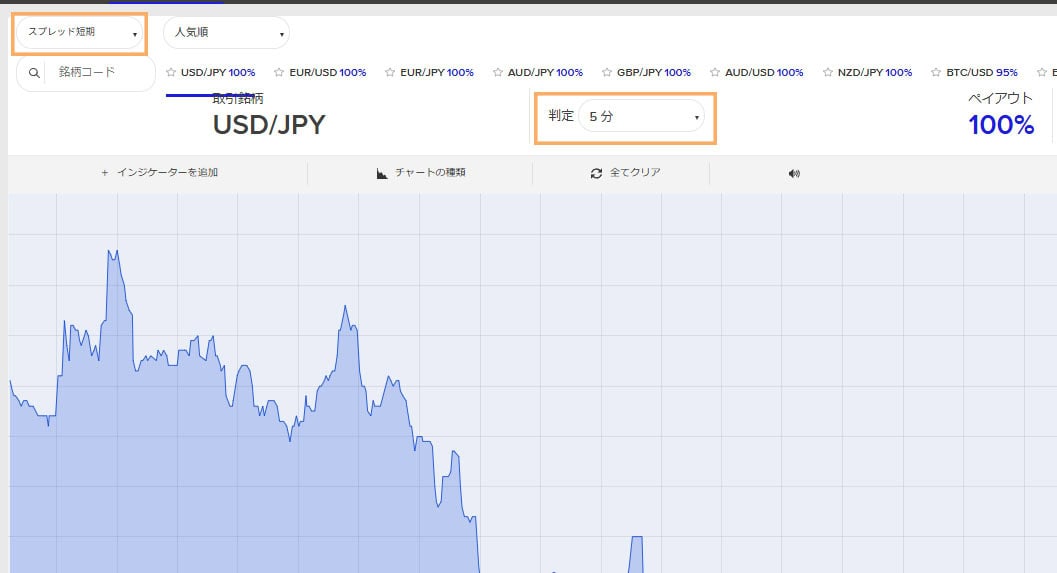Open the 人気順 sort order dropdown
This screenshot has height=573, width=1057.
coord(226,32)
